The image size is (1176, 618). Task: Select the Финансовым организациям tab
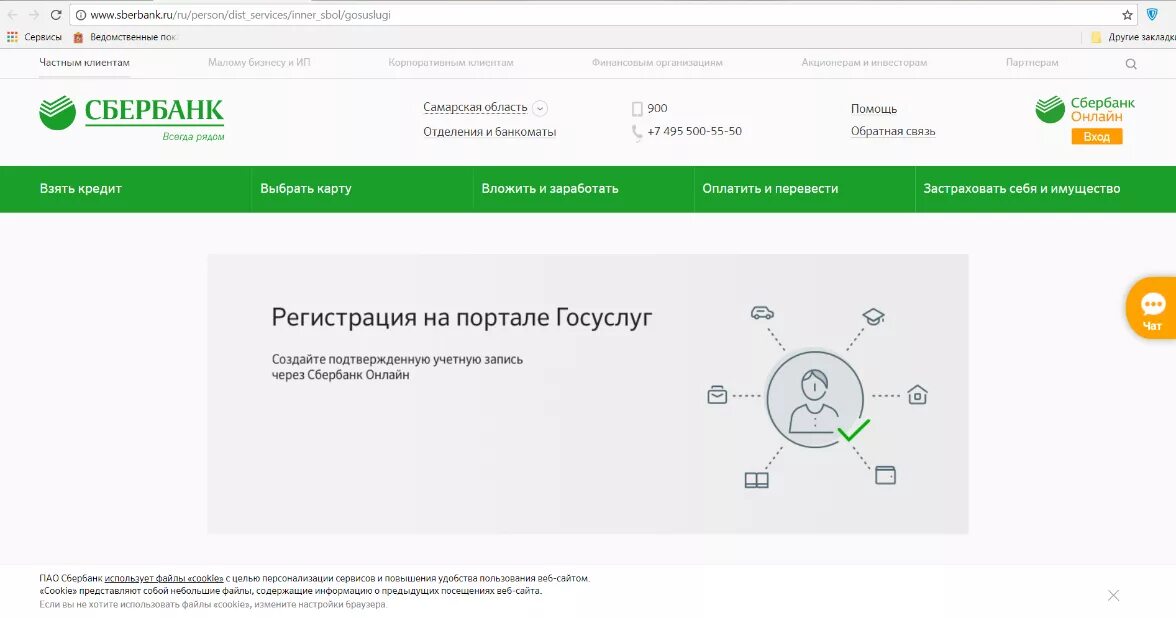pyautogui.click(x=657, y=62)
